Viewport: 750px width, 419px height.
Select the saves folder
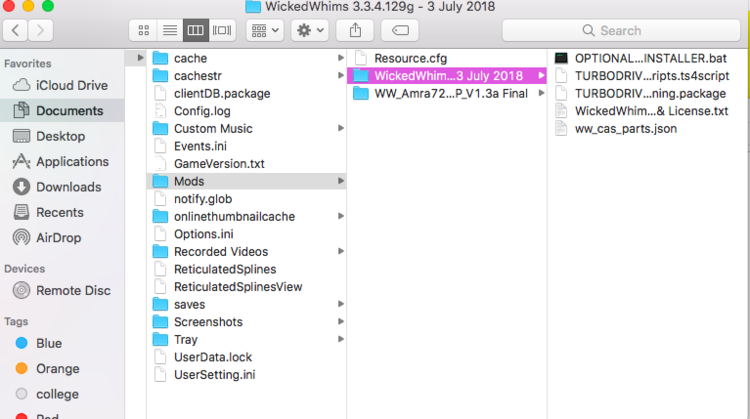pyautogui.click(x=247, y=305)
